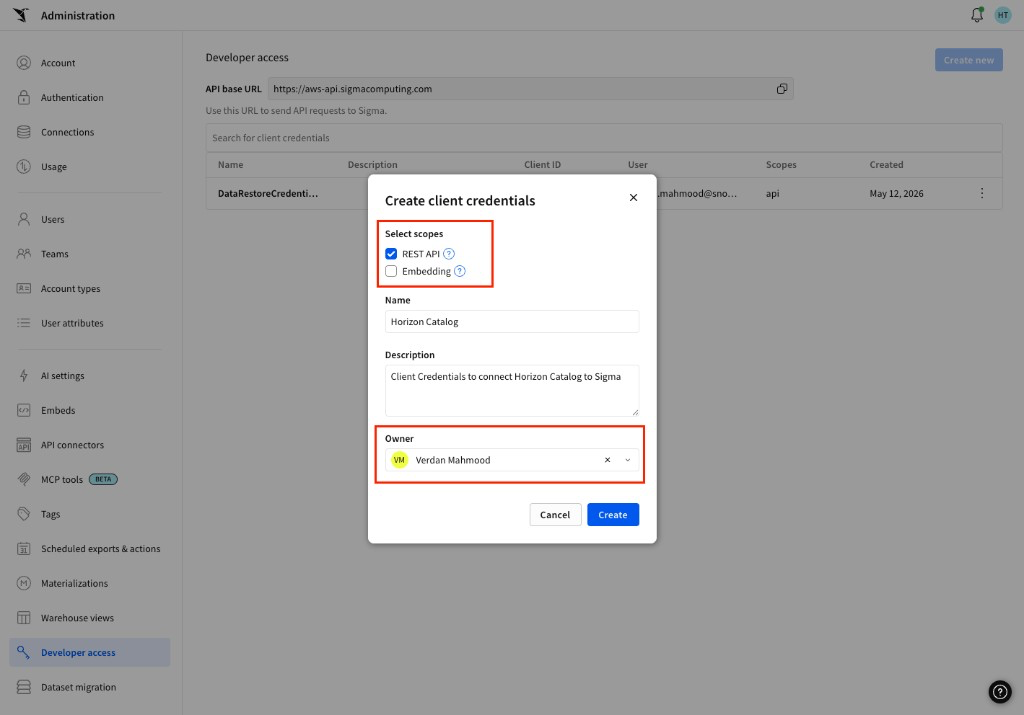
Task: Open the Usage page link
Action: [x=54, y=167]
